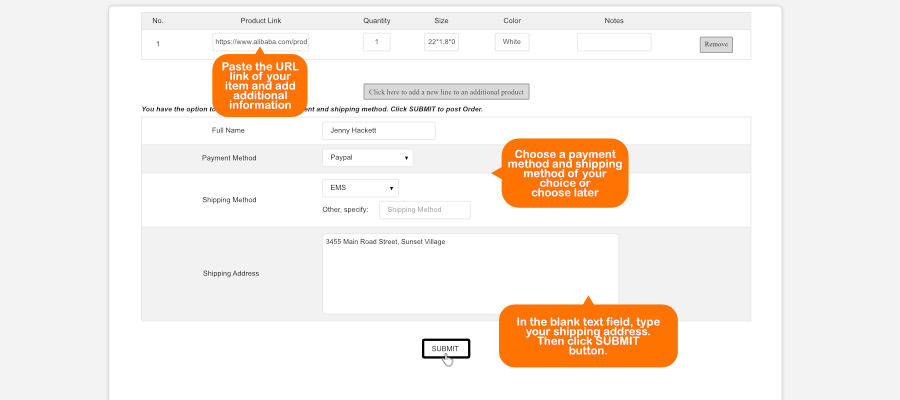The image size is (900, 400).
Task: Edit the Color field showing White
Action: pos(512,42)
